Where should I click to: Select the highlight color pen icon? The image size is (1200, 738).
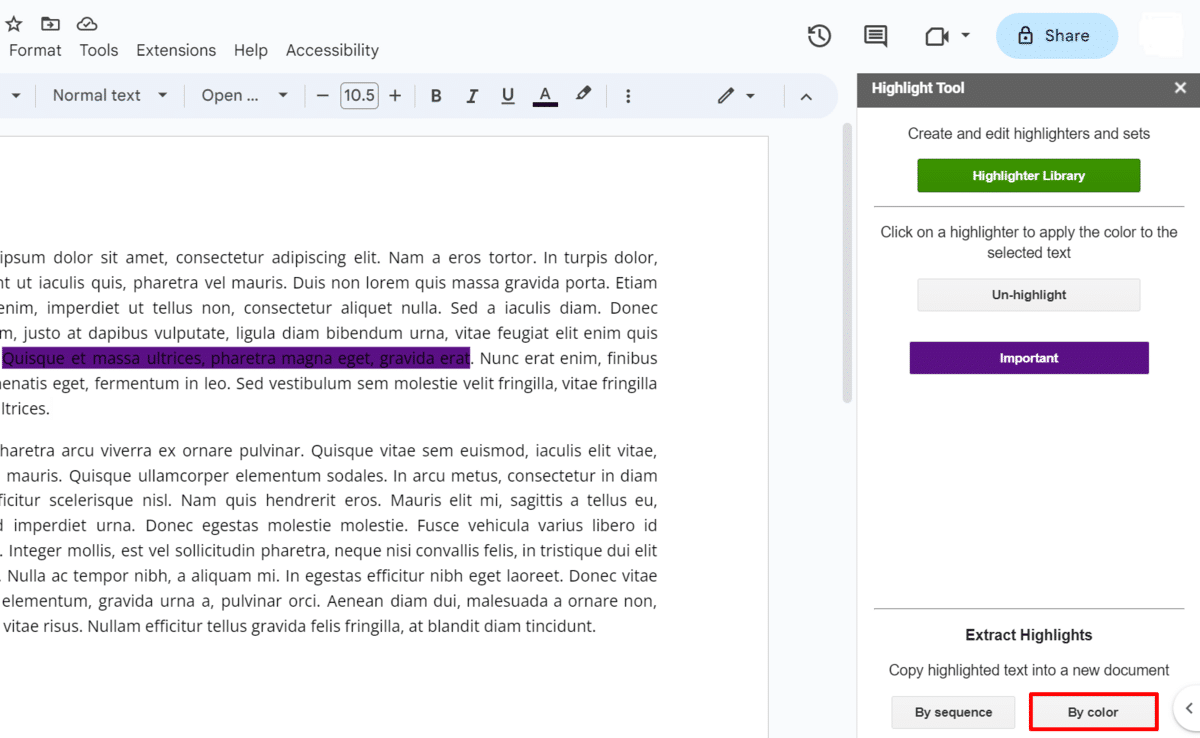[x=584, y=95]
